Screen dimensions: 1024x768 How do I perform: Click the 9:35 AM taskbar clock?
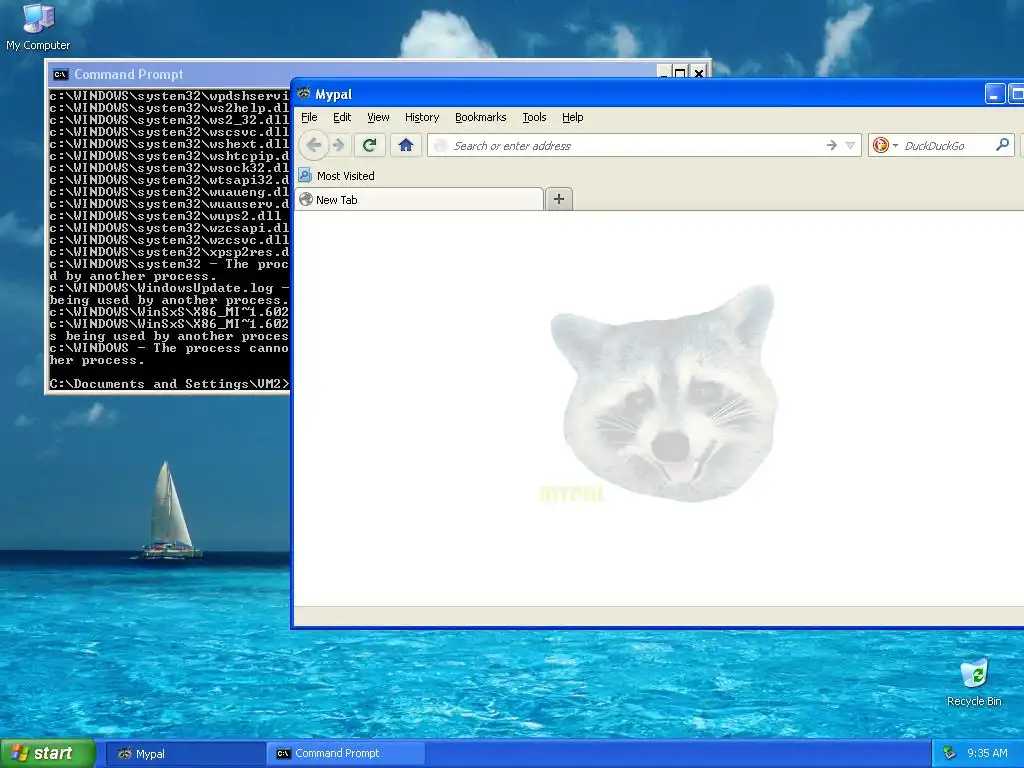tap(987, 754)
